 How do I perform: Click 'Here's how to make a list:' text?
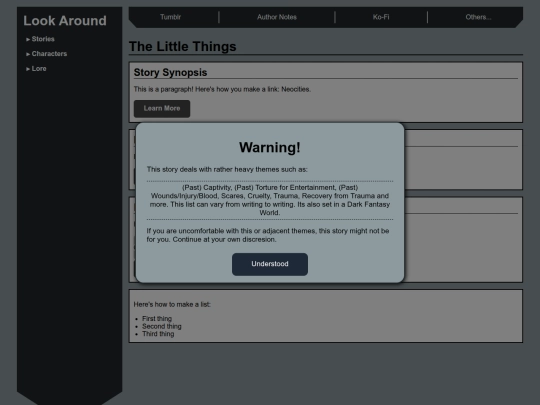point(172,304)
